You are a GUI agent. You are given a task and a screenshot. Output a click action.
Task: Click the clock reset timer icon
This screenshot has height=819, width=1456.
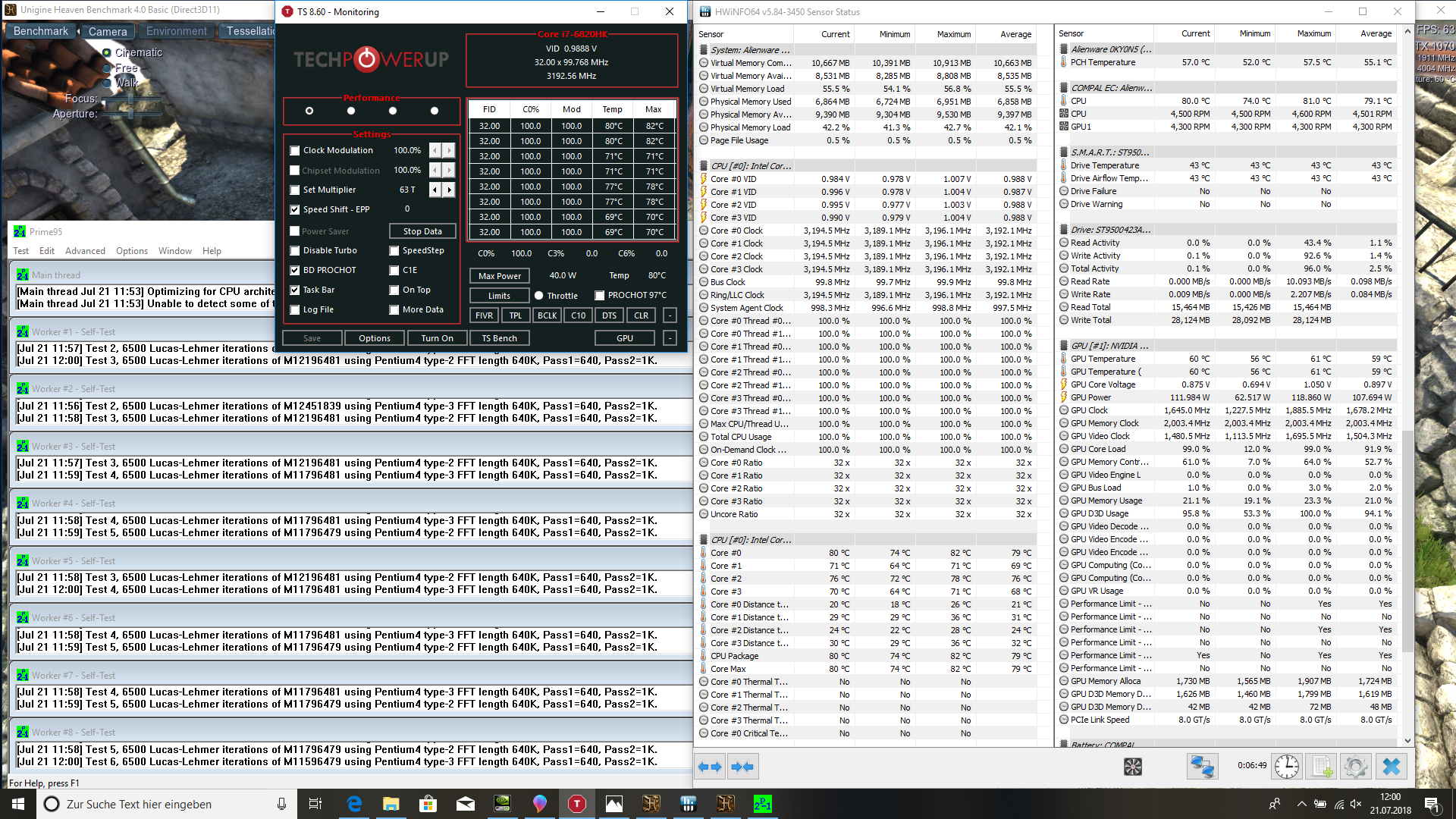pos(1286,767)
